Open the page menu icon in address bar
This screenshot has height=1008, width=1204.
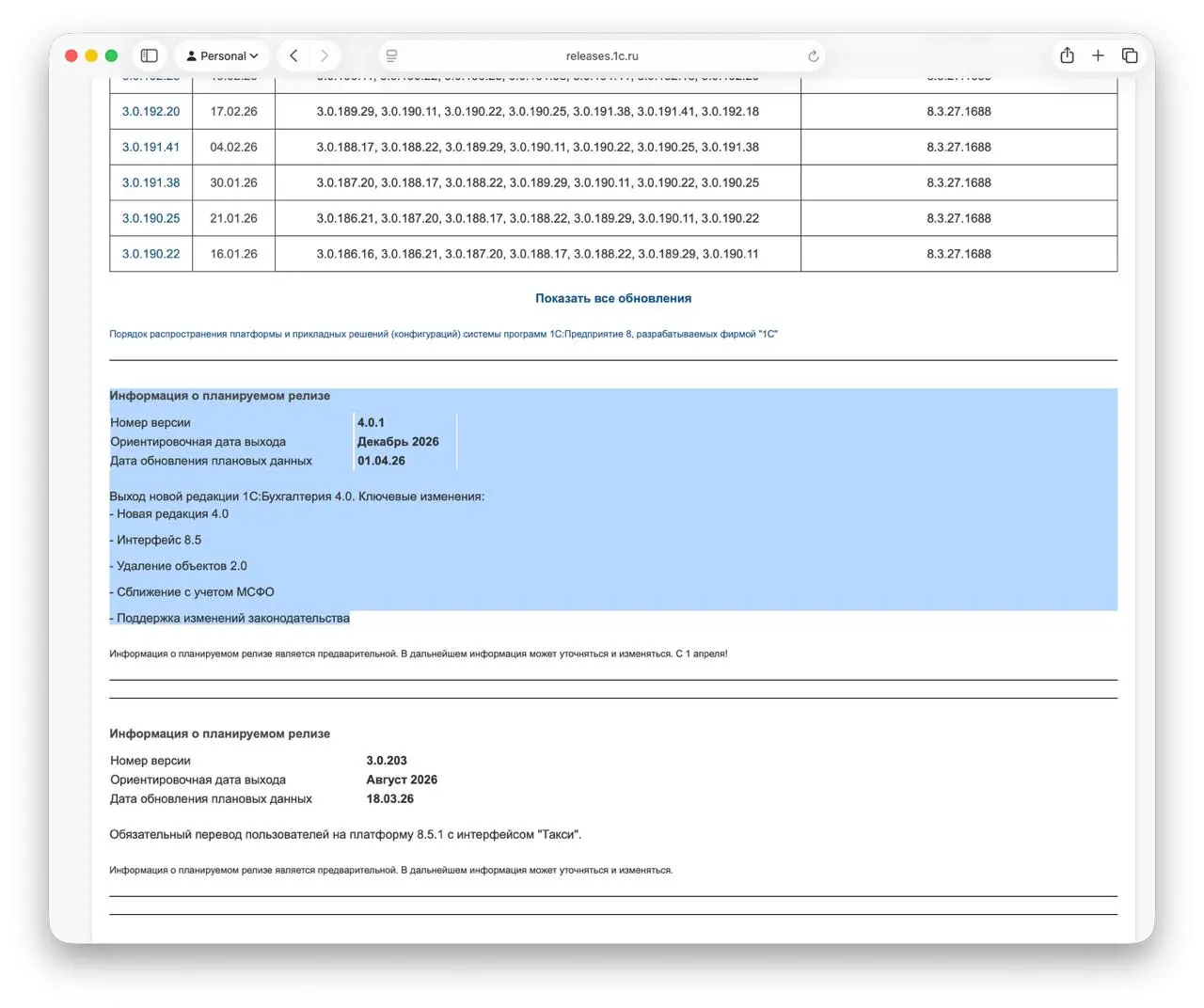pyautogui.click(x=392, y=55)
